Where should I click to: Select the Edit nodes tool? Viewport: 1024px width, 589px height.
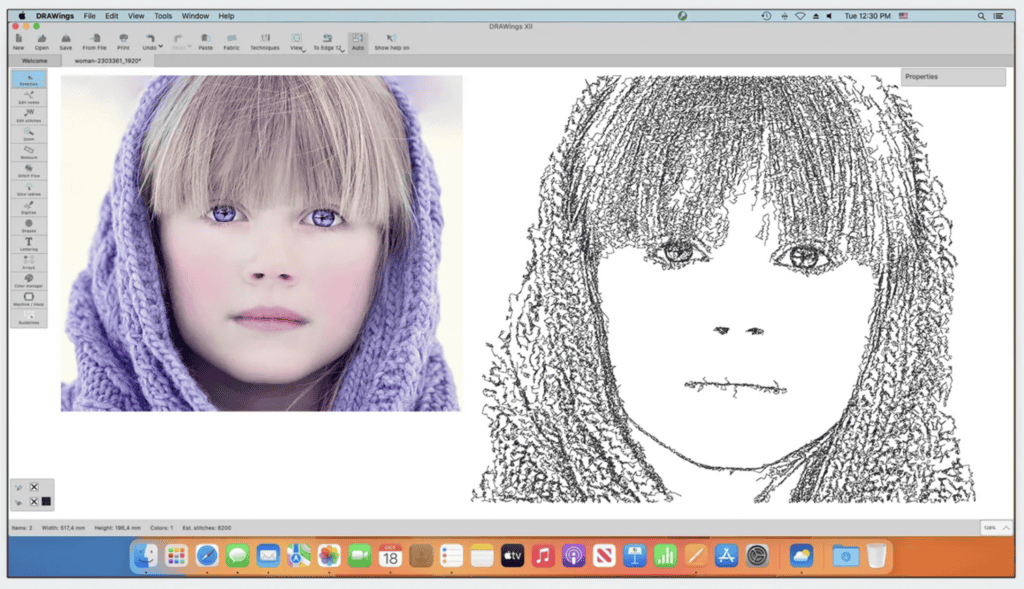[29, 98]
